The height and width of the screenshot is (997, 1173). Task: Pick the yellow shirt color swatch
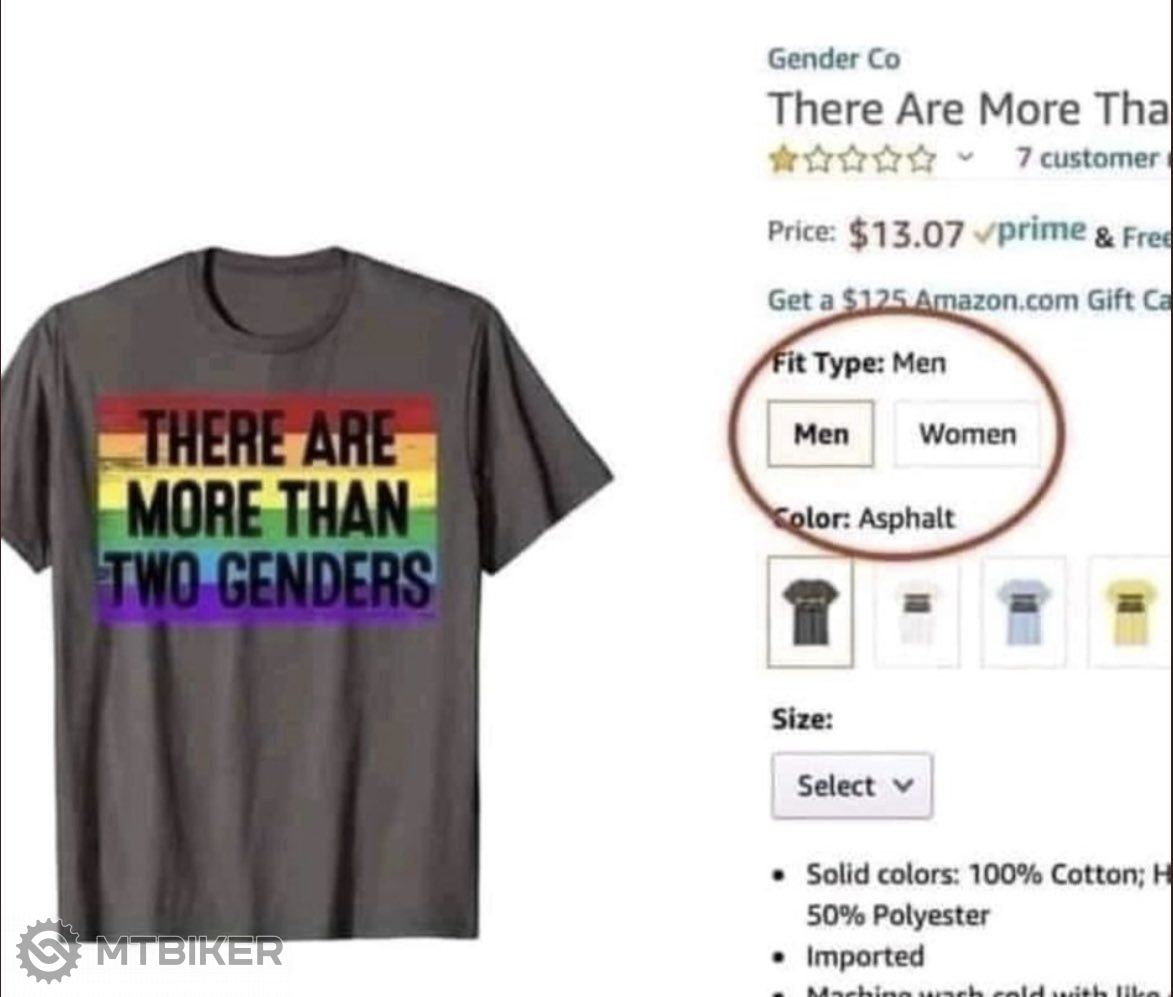click(1130, 612)
